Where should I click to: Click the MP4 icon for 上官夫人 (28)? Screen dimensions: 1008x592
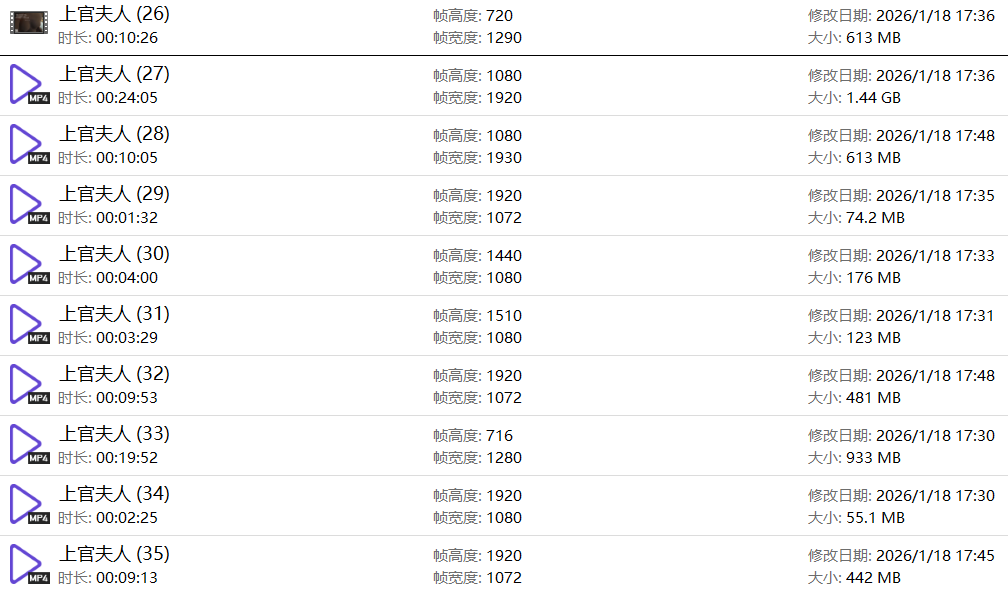[x=27, y=145]
